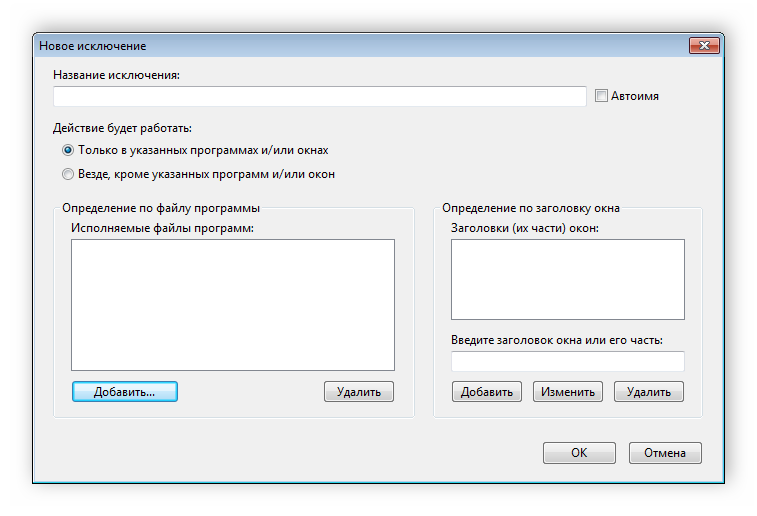The image size is (757, 516).
Task: Enable the 'Автоимя' checkbox
Action: click(x=601, y=96)
